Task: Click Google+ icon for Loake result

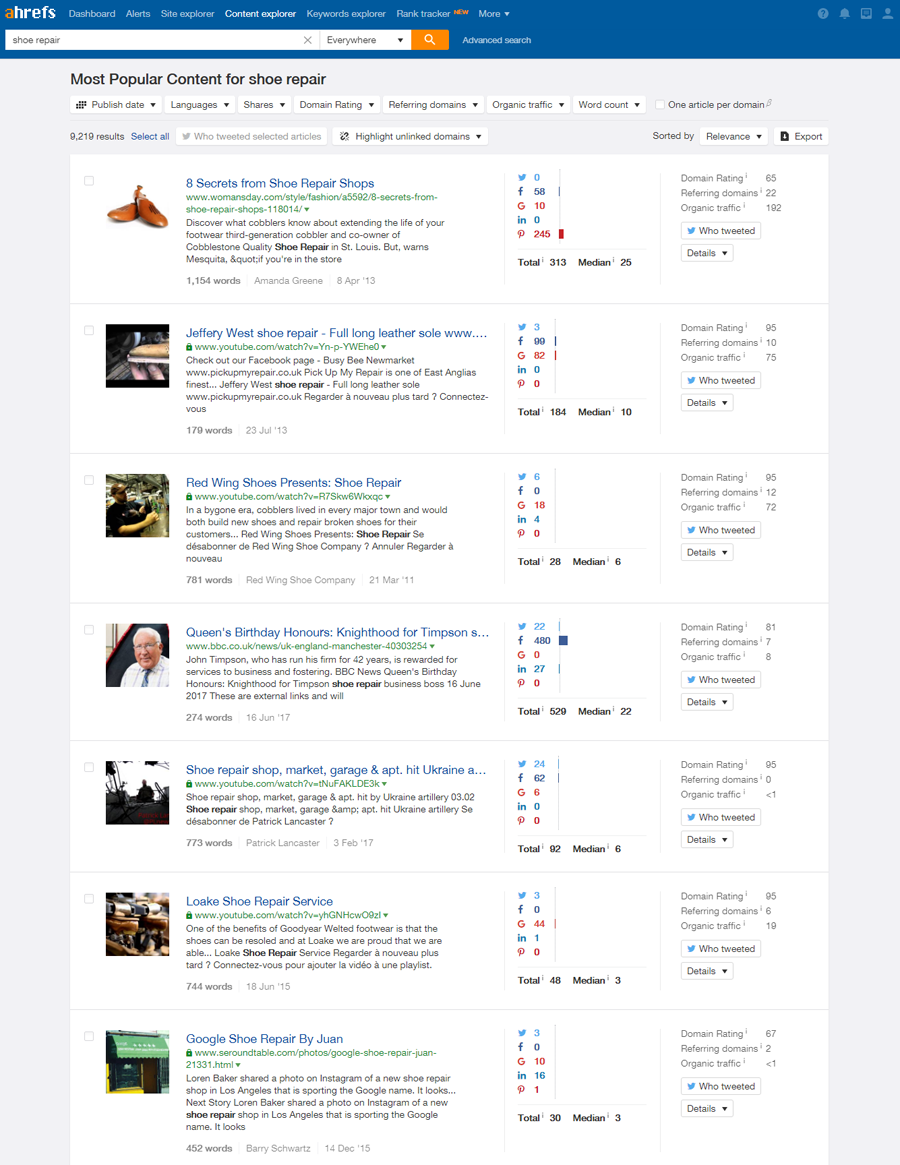Action: point(521,924)
